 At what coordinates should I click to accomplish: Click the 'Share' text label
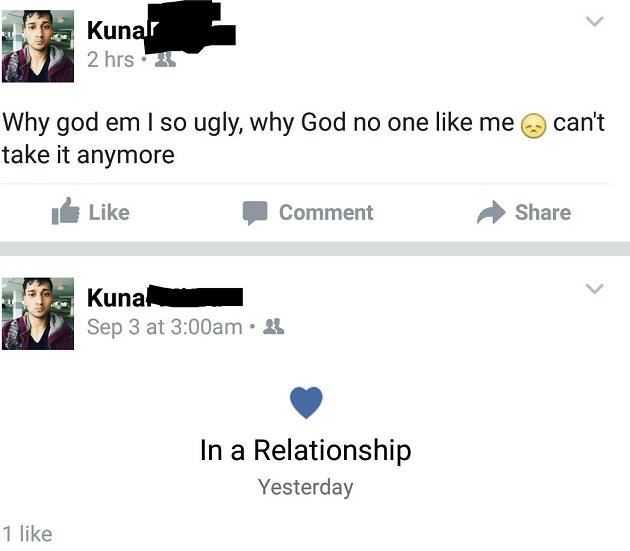pos(543,212)
